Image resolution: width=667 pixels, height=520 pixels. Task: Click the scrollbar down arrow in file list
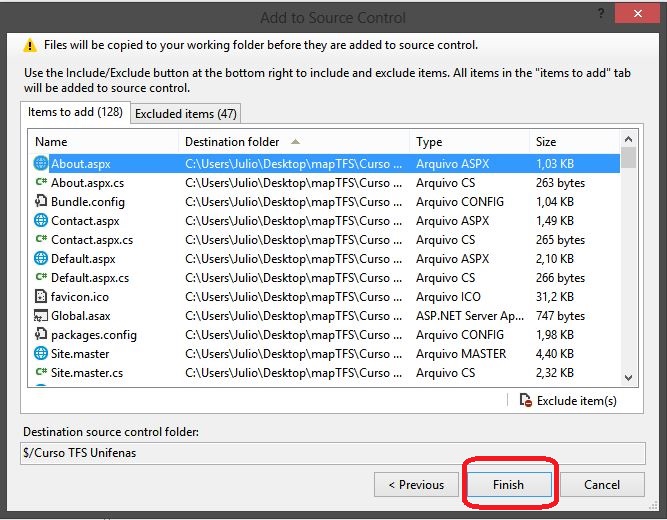pos(629,377)
